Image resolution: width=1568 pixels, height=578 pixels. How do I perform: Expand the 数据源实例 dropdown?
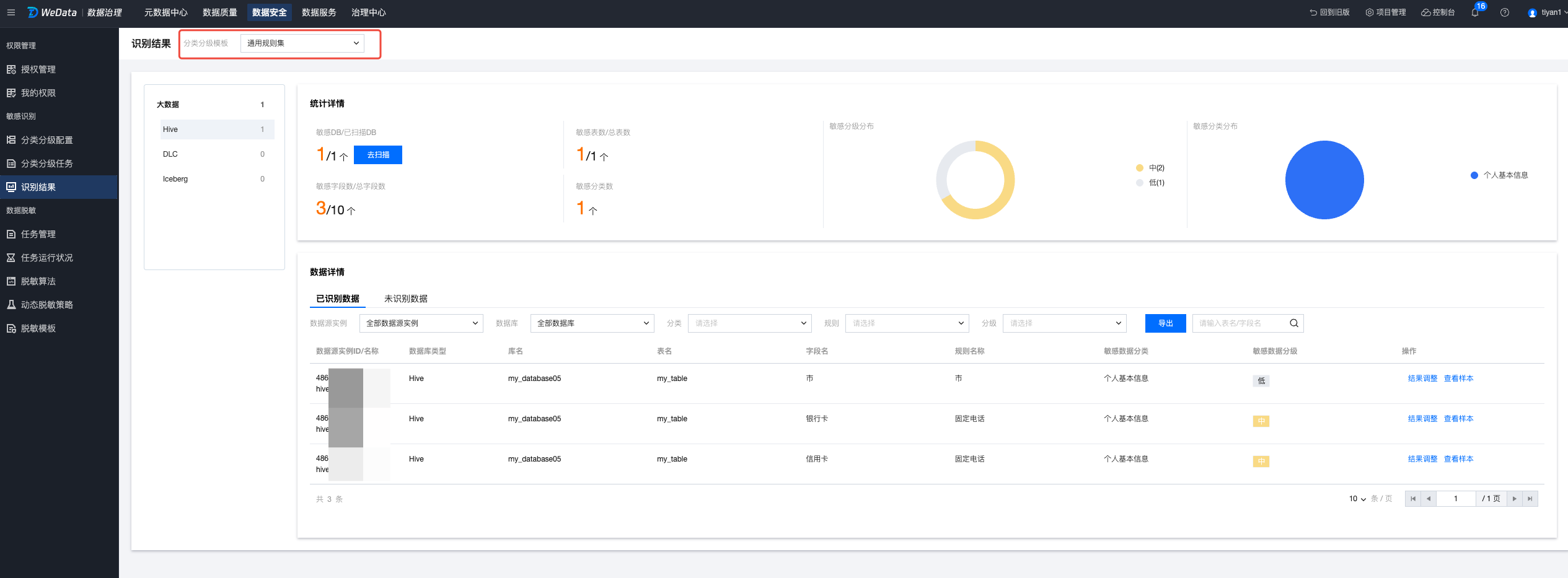[x=421, y=323]
